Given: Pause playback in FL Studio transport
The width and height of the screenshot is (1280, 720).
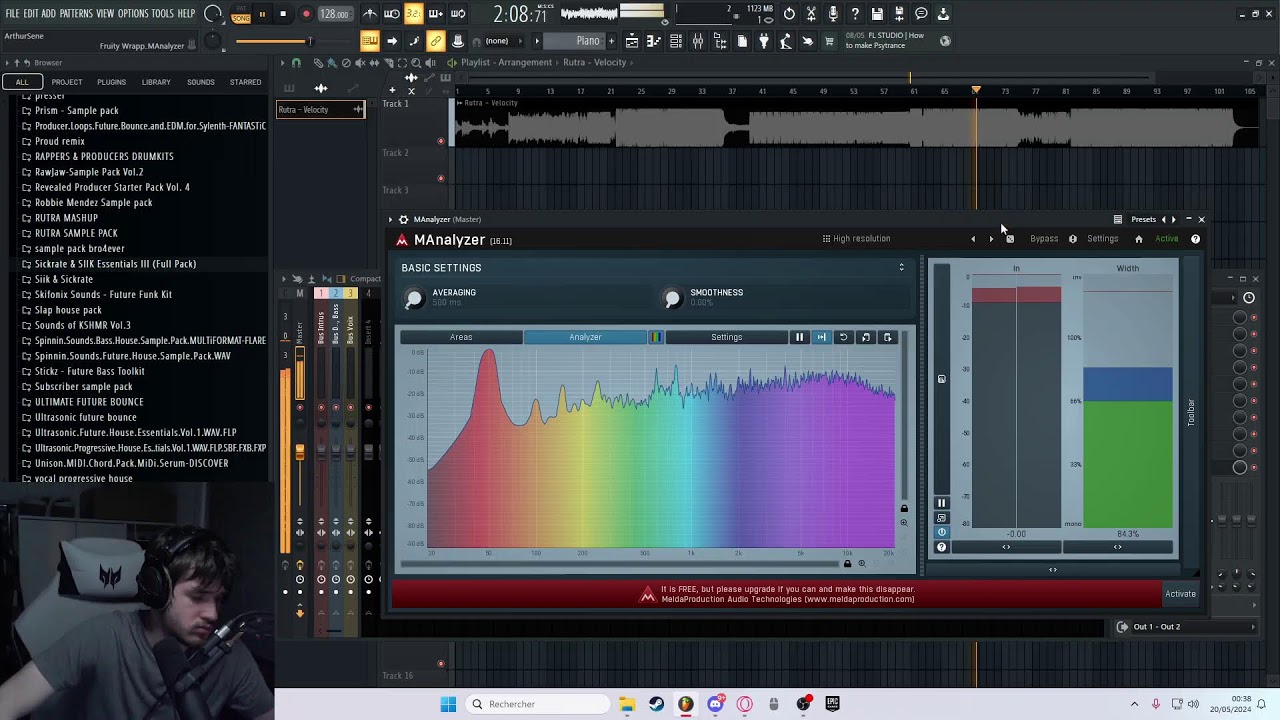Looking at the screenshot, I should pos(262,14).
